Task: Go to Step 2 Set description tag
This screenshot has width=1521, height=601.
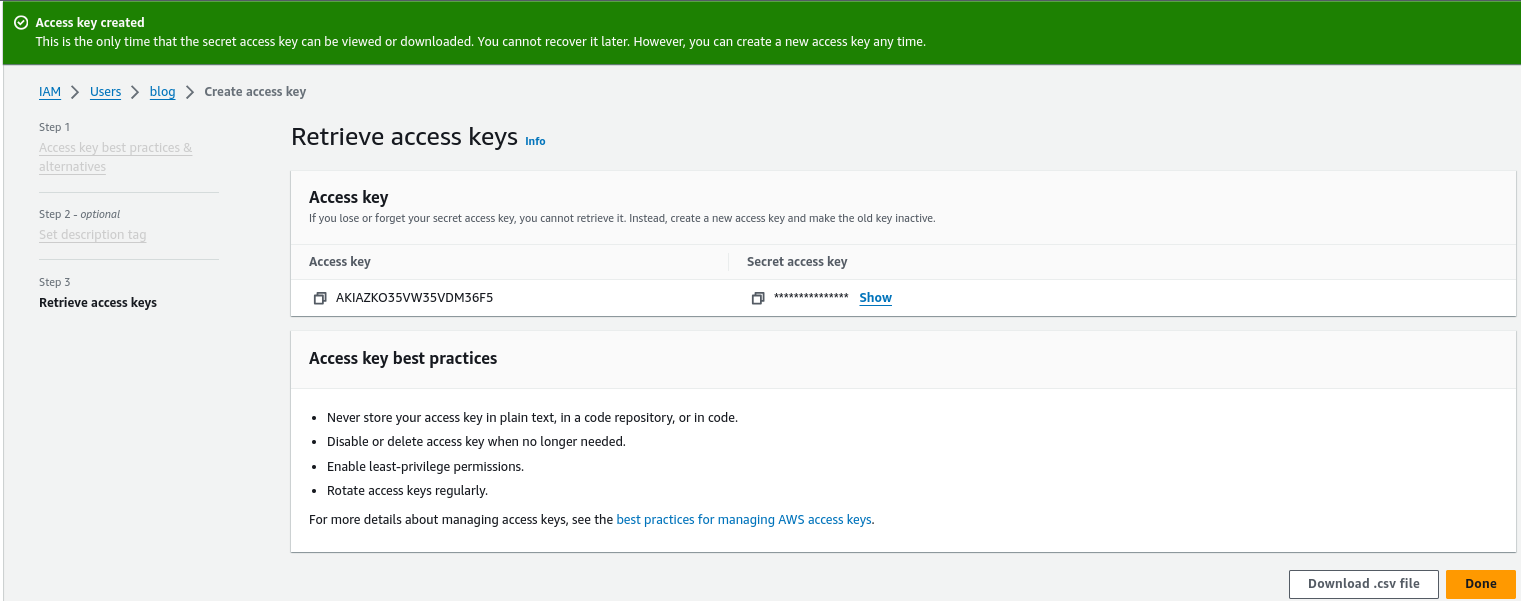Action: point(92,235)
